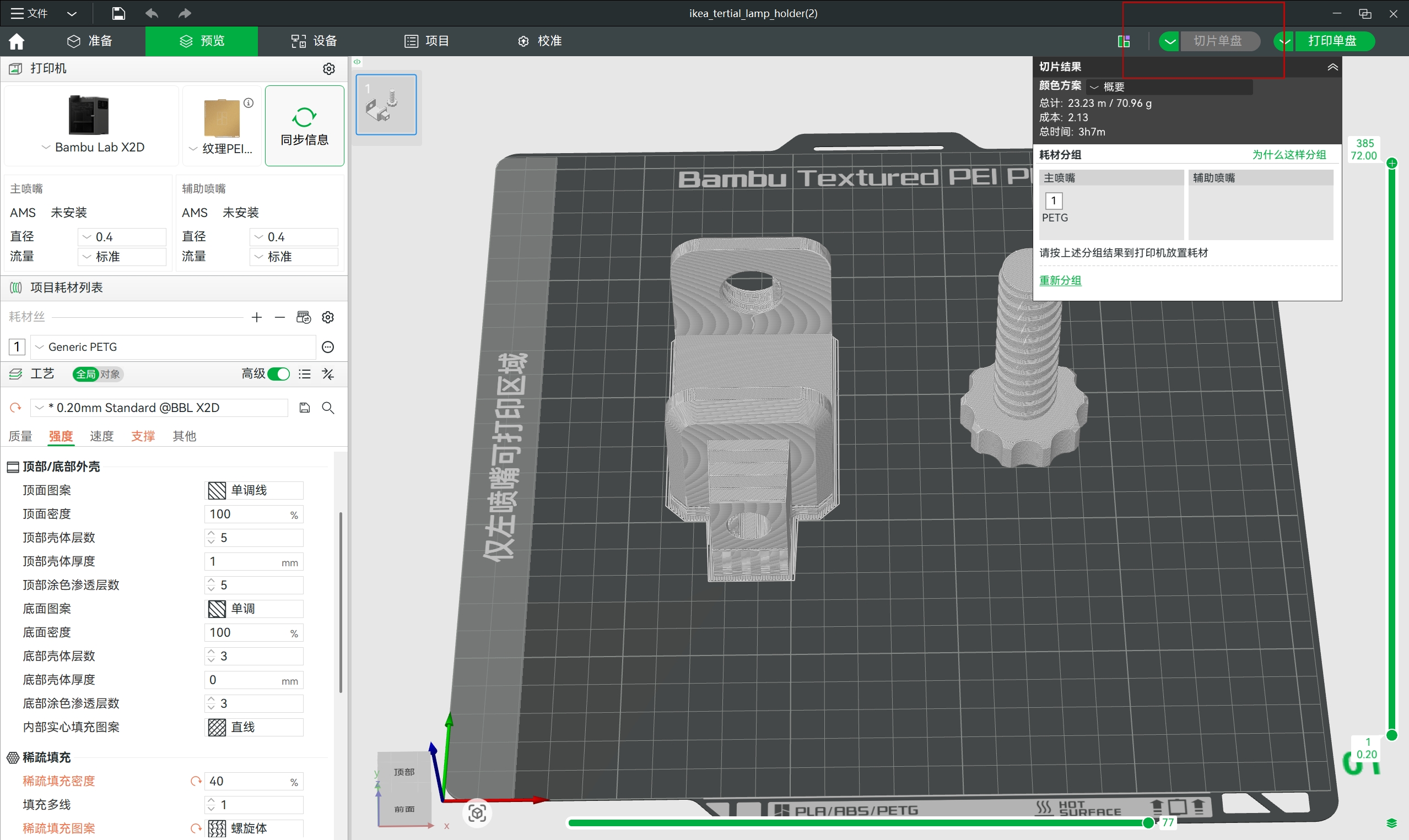
Task: Open the 内部实心填充图案 直线 dropdown
Action: point(253,728)
